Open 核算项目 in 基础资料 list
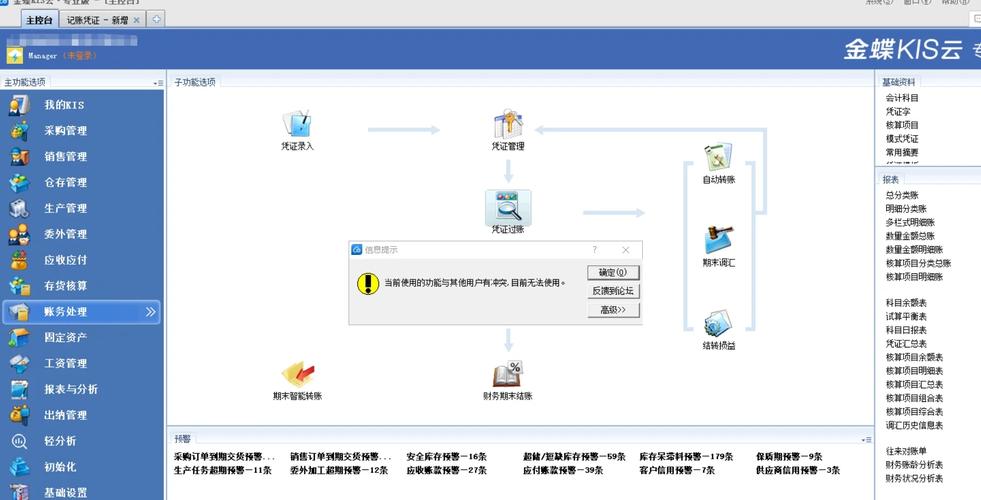Viewport: 981px width, 500px height. coord(902,125)
